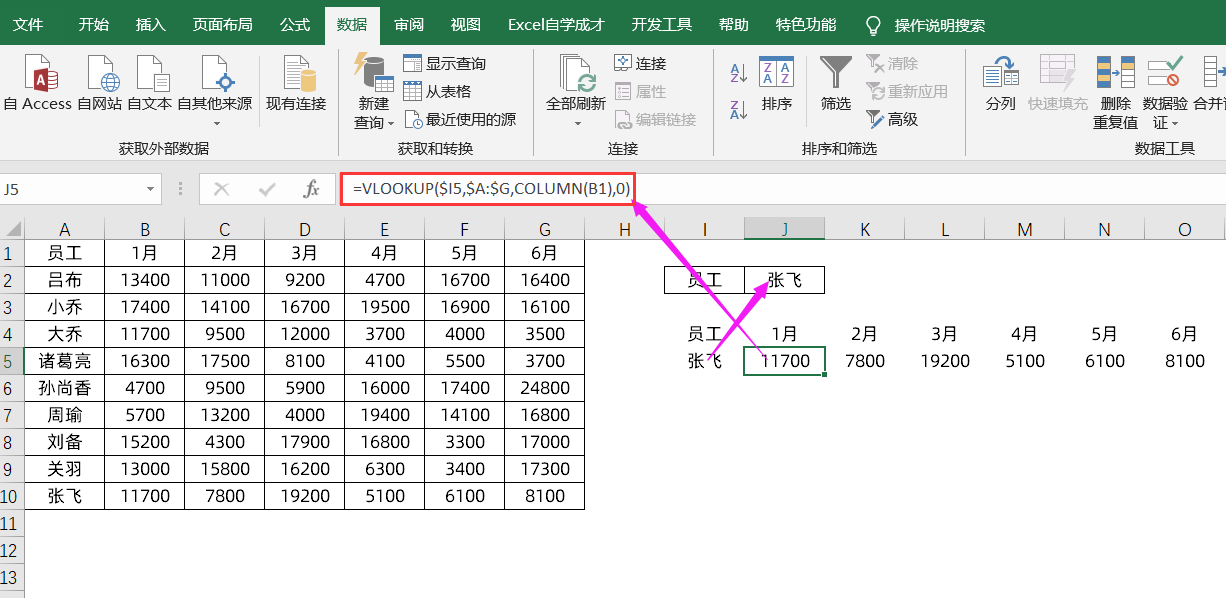1226x598 pixels.
Task: Open the Name Box dropdown arrow
Action: [151, 188]
